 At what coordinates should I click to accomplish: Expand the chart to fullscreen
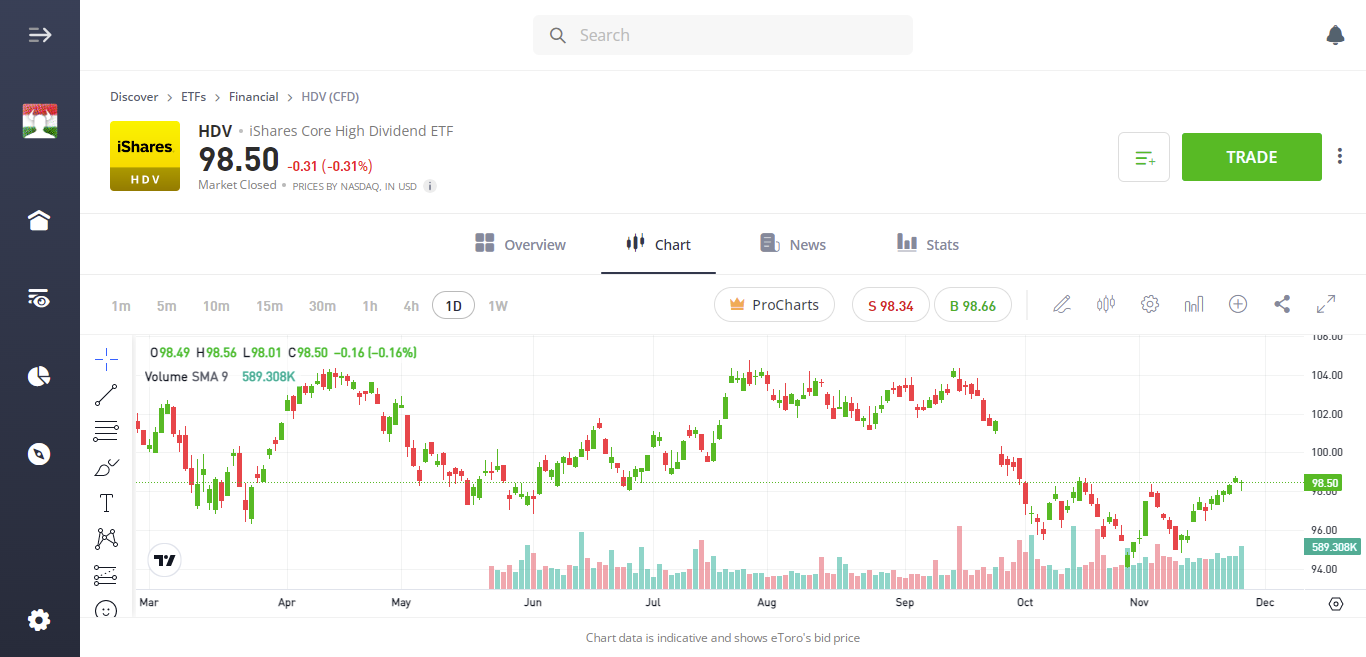(x=1326, y=304)
